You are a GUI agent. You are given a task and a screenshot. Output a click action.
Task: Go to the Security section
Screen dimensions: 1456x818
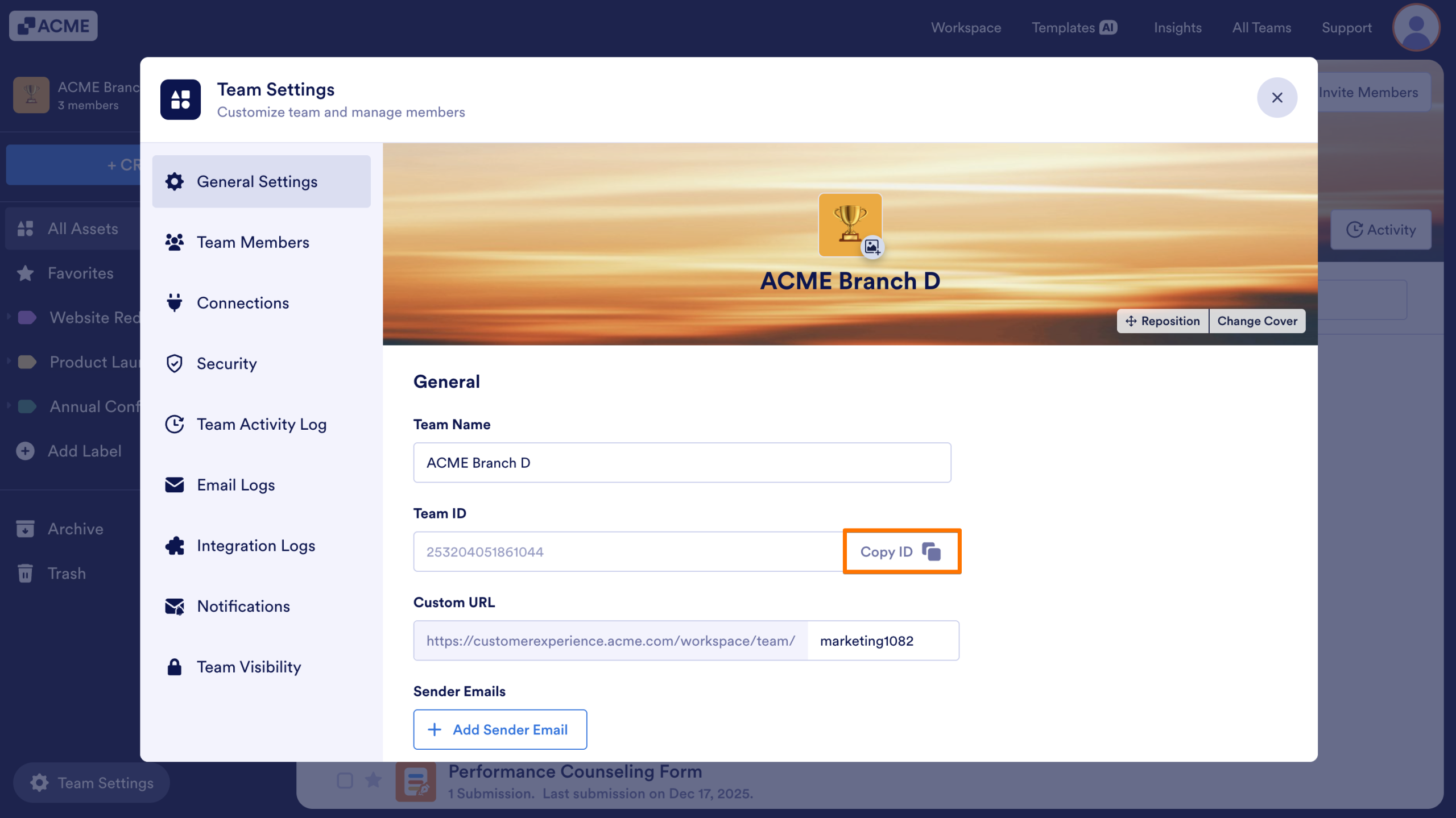[x=262, y=363]
